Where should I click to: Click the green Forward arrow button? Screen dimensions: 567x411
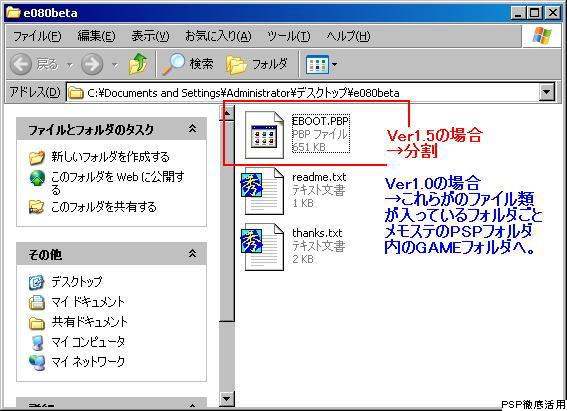click(92, 64)
